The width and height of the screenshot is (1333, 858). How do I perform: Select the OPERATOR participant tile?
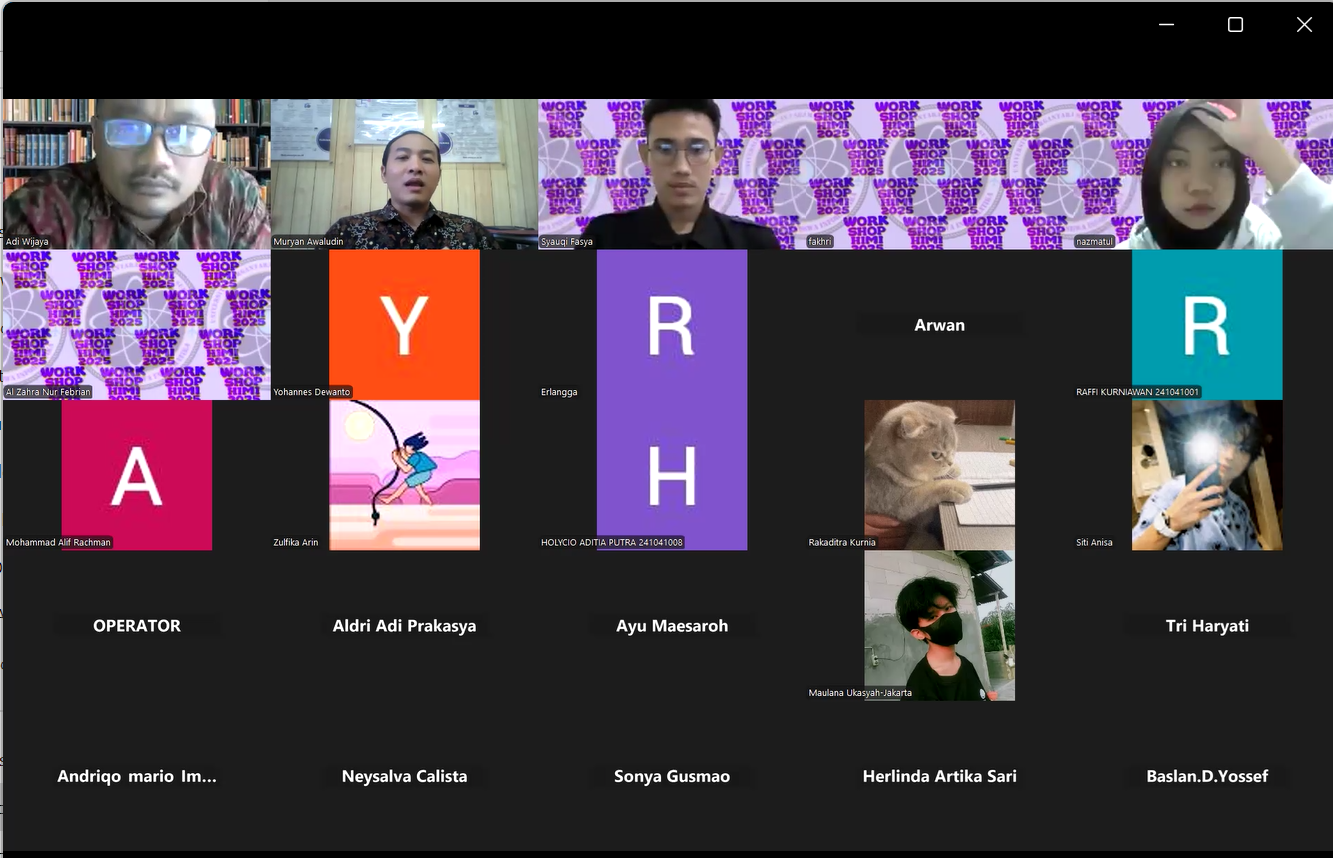pos(137,626)
